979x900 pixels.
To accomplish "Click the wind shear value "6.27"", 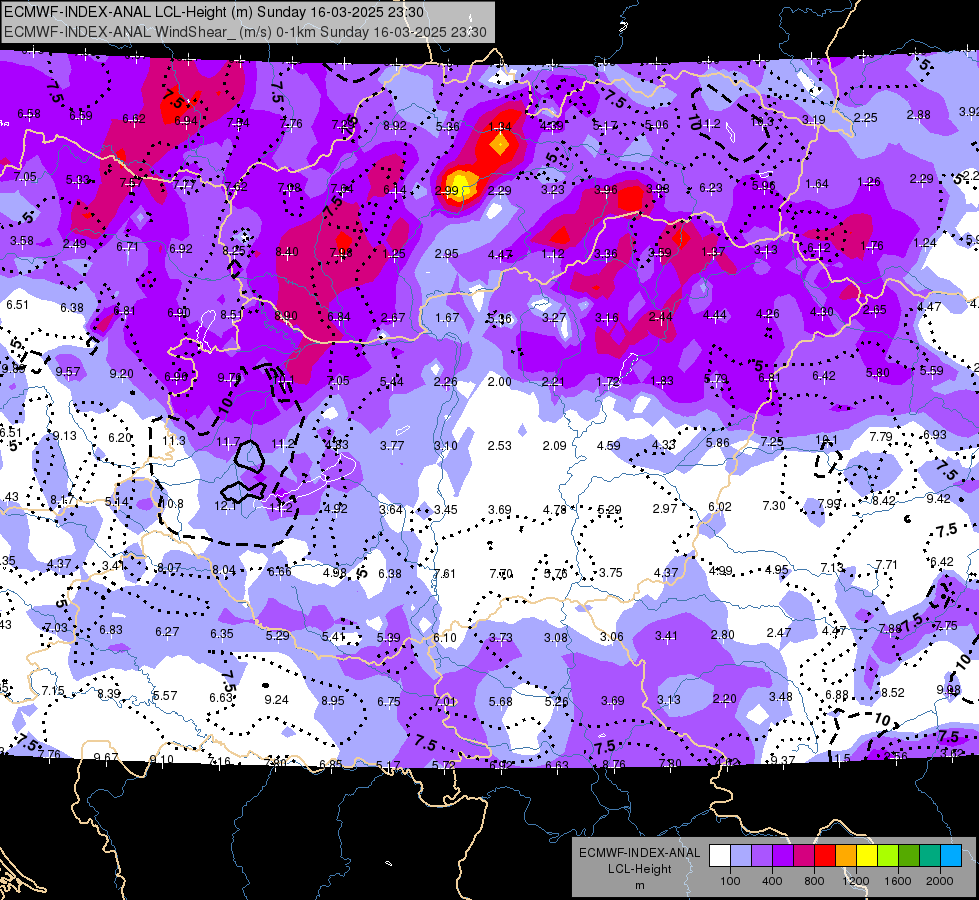I will 167,632.
